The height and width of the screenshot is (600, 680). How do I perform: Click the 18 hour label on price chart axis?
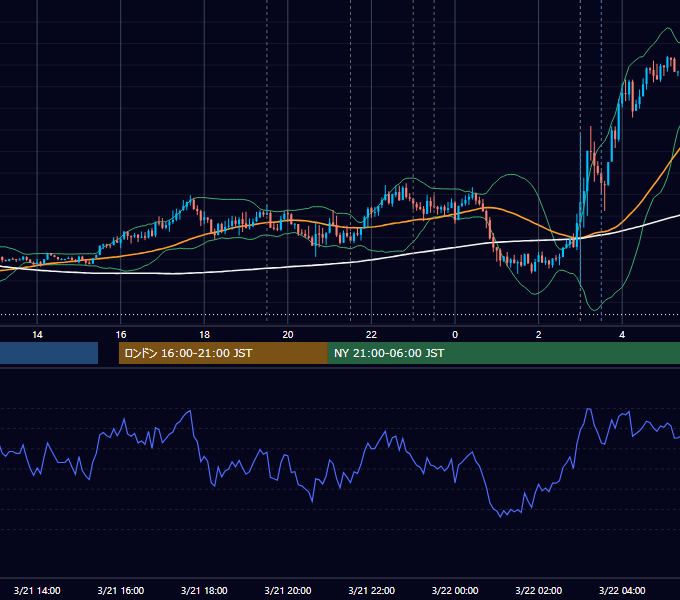tap(204, 335)
